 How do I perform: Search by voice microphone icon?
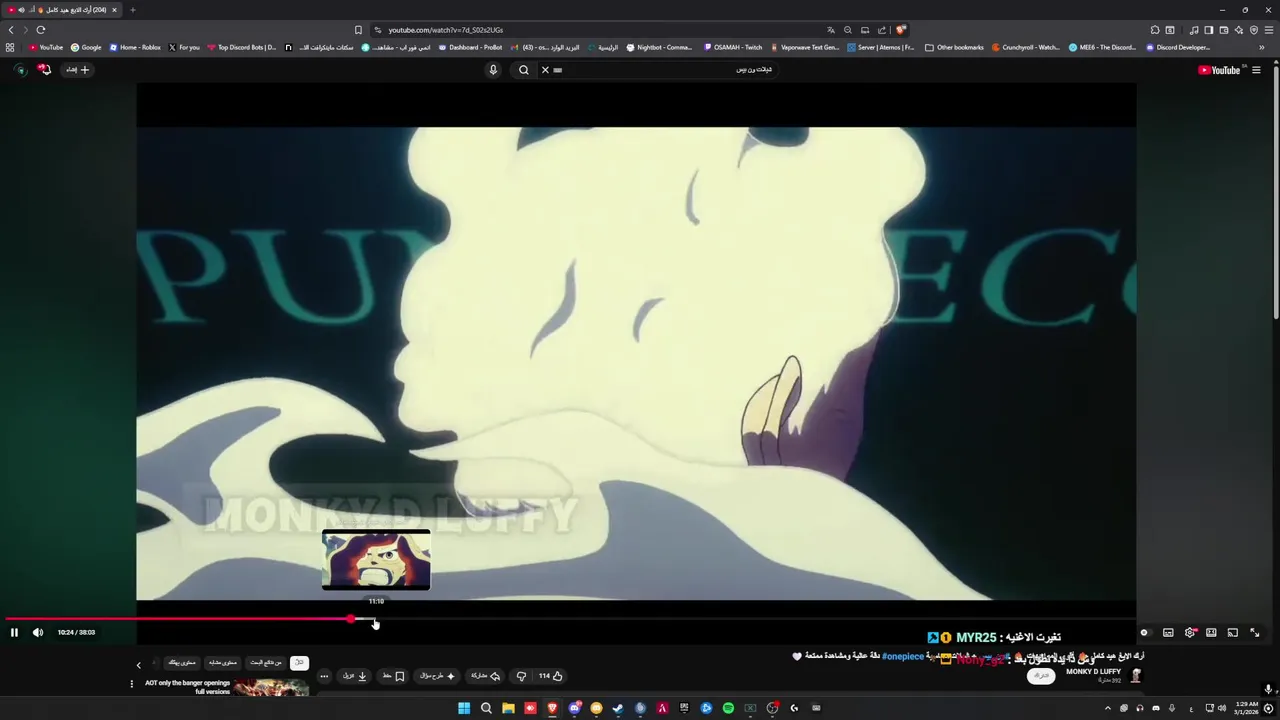point(493,70)
